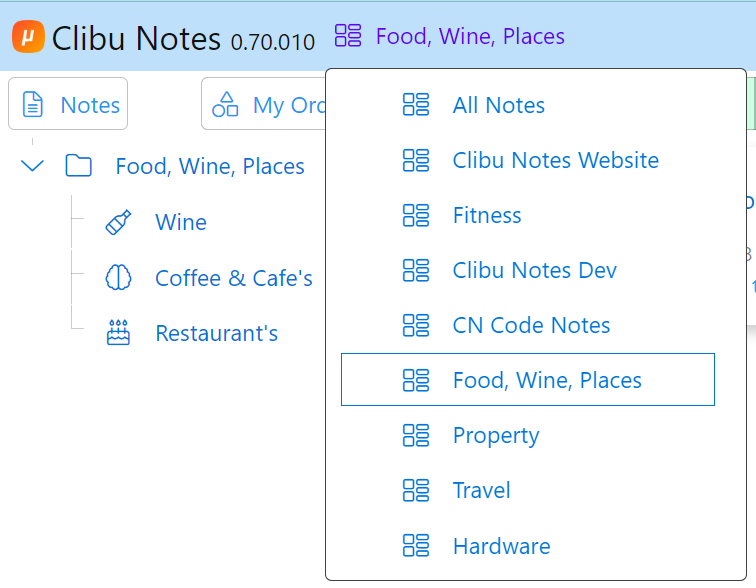Open the Wine note in tree

coord(181,222)
